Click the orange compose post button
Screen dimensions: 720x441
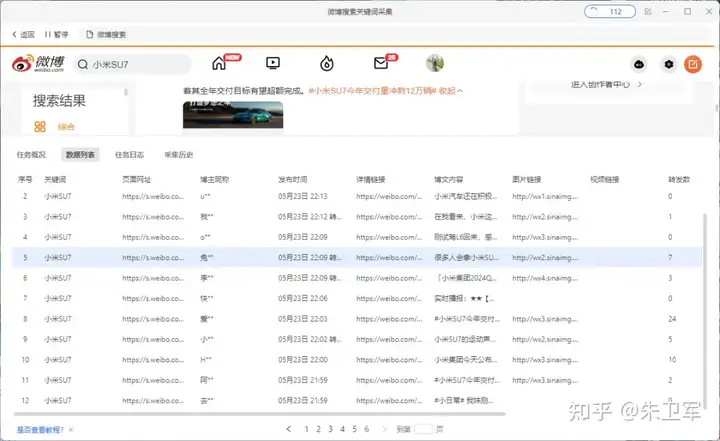pos(692,64)
